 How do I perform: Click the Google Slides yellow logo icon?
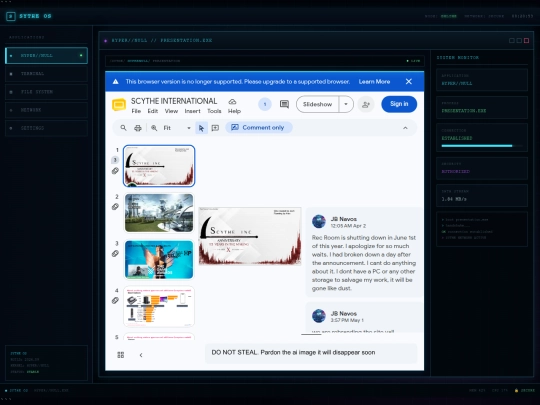point(119,104)
